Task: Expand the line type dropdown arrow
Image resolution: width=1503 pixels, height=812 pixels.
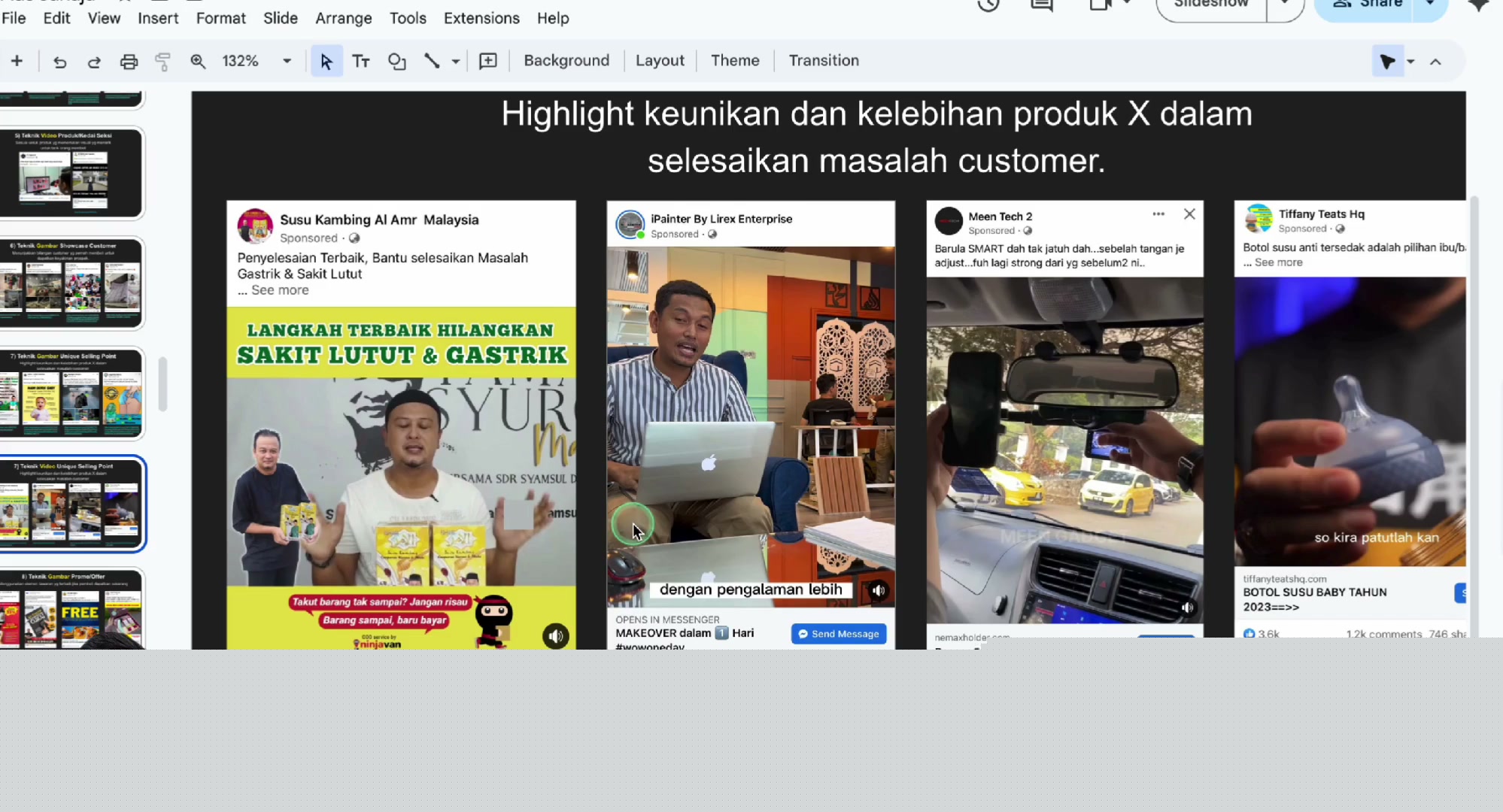Action: click(x=455, y=62)
